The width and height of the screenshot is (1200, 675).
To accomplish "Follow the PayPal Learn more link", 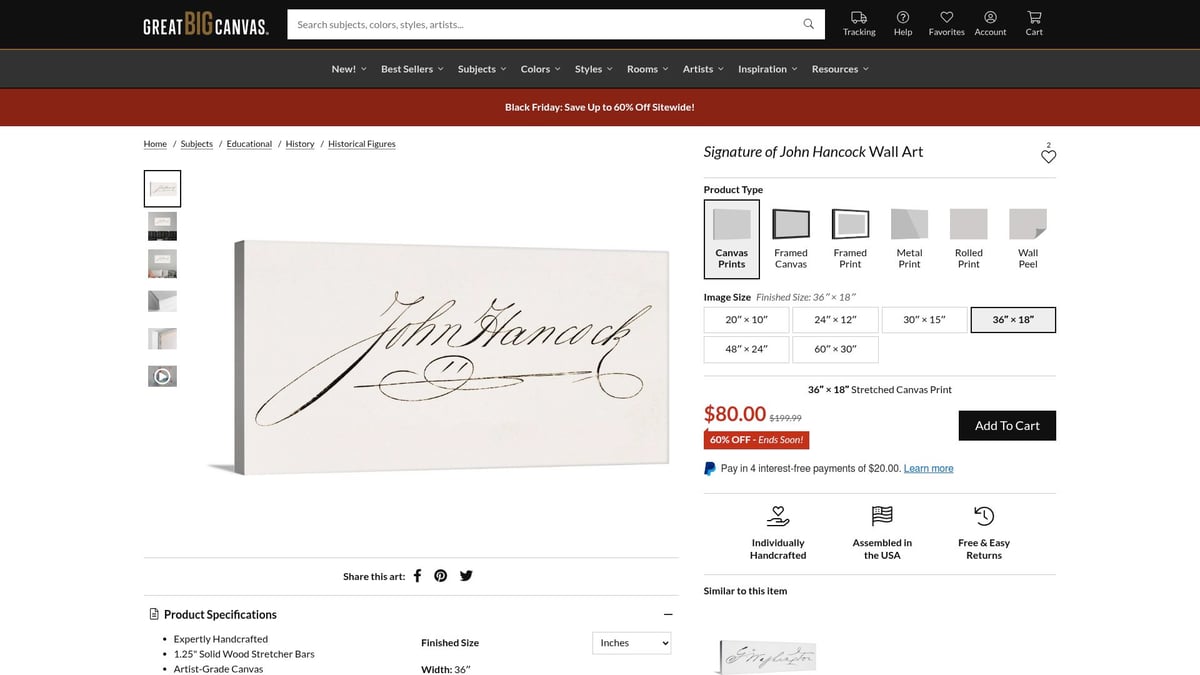I will [928, 468].
